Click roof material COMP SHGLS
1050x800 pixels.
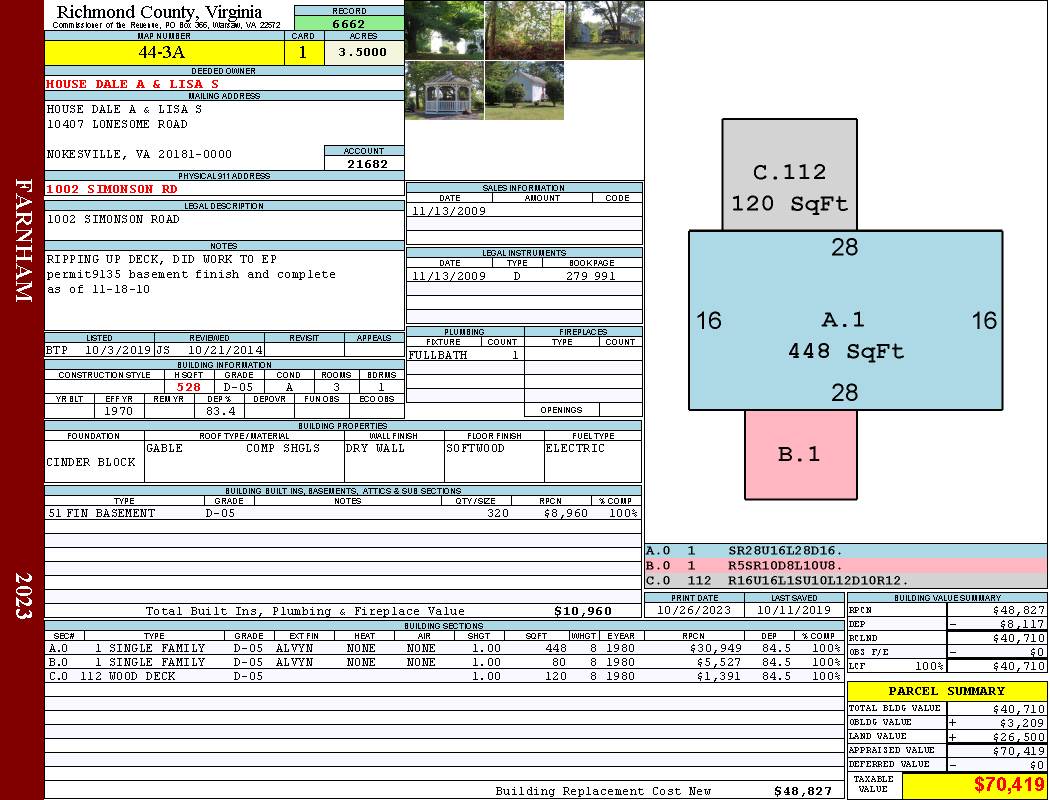click(283, 448)
